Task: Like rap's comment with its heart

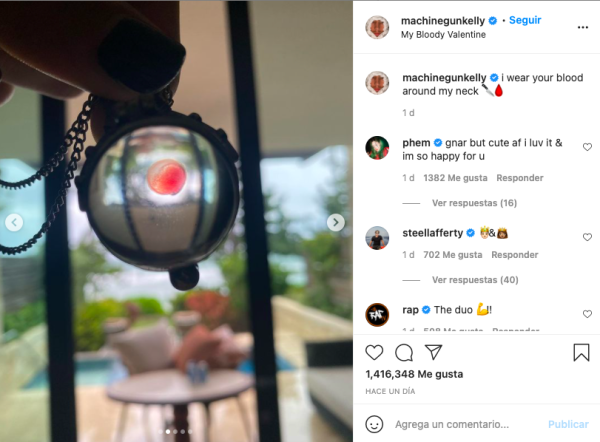Action: (587, 314)
